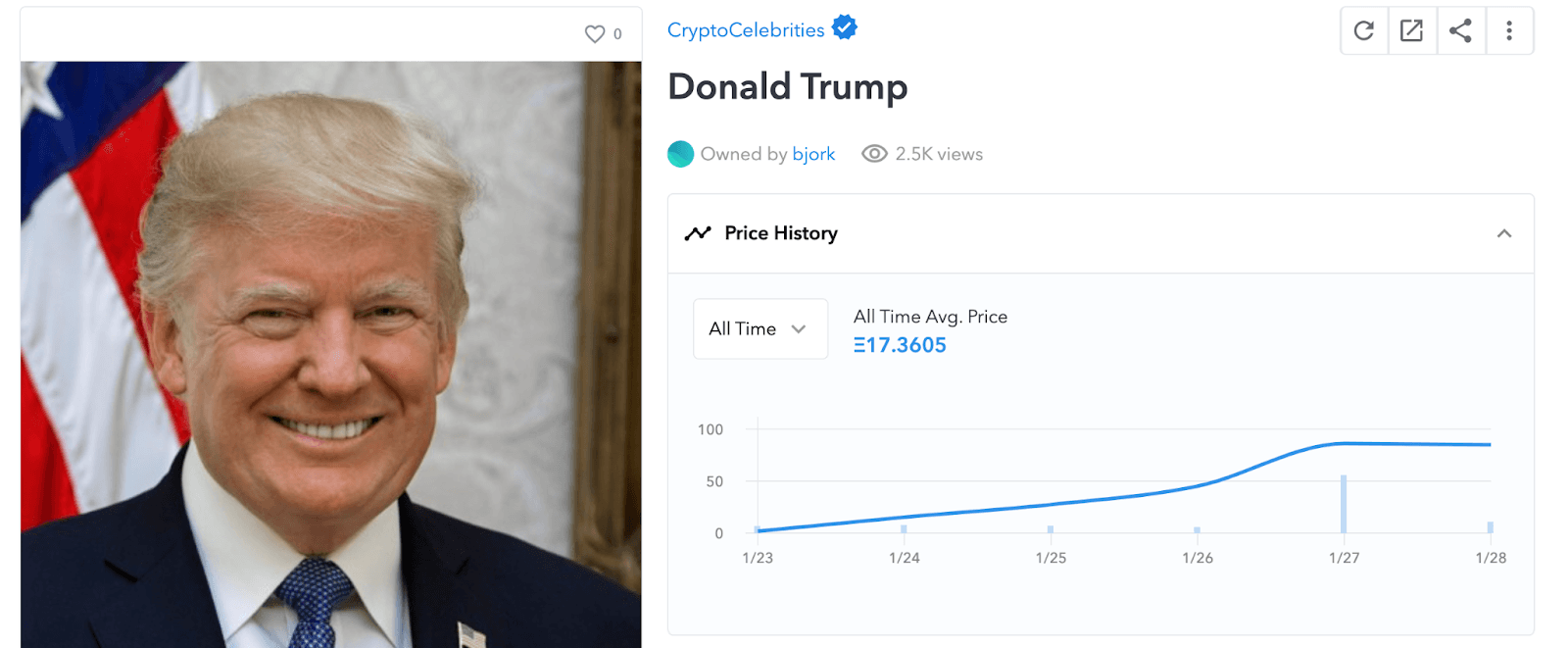This screenshot has height=648, width=1568.
Task: Click the share icon
Action: 1461,30
